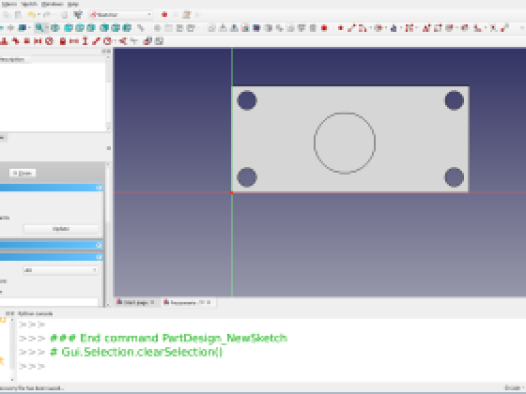Image resolution: width=526 pixels, height=394 pixels.
Task: Select the fit-all zoom view icon
Action: coord(40,28)
